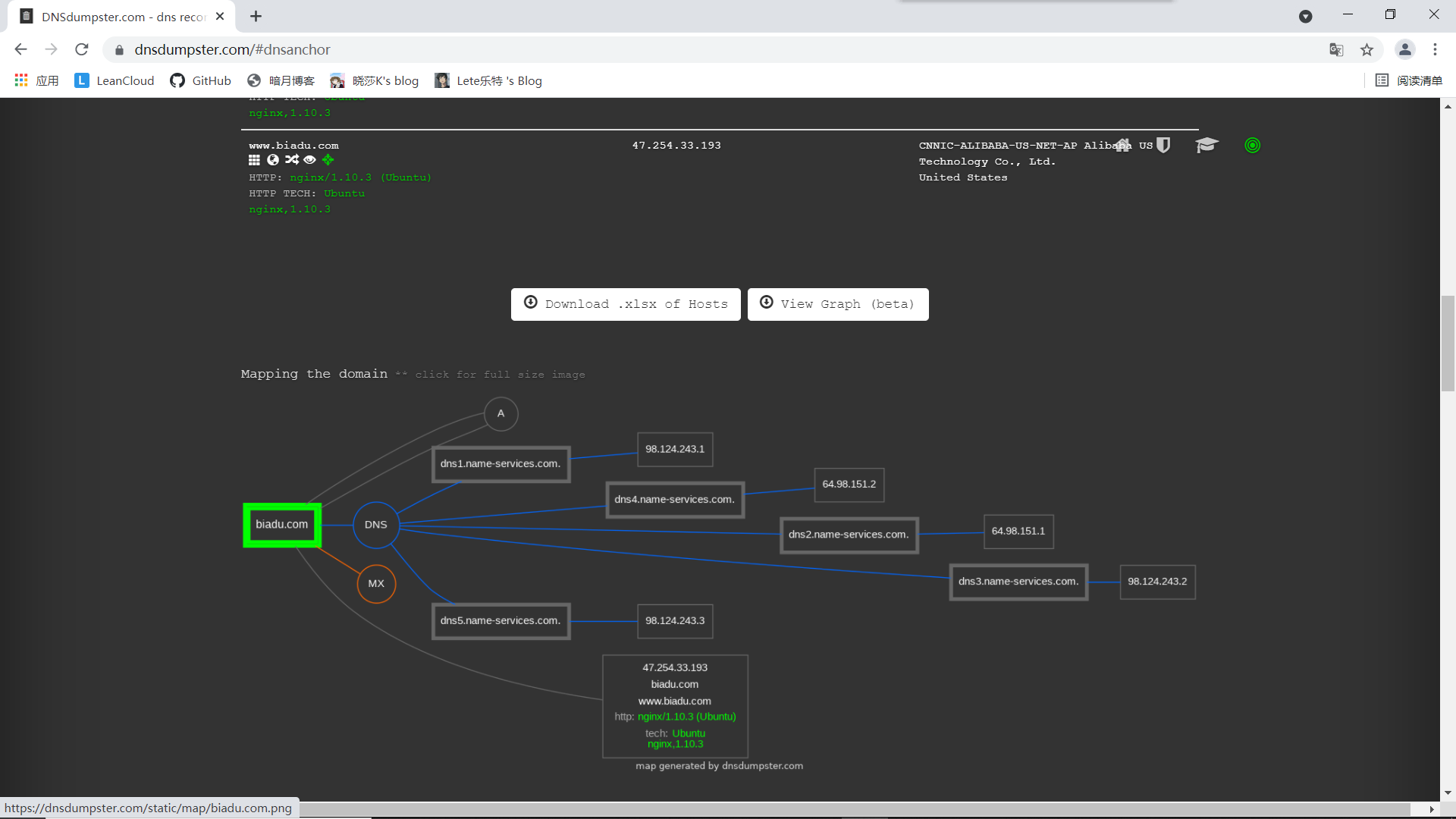
Task: Click the shuffle/traceroute icon under www.biadu.com
Action: click(292, 160)
